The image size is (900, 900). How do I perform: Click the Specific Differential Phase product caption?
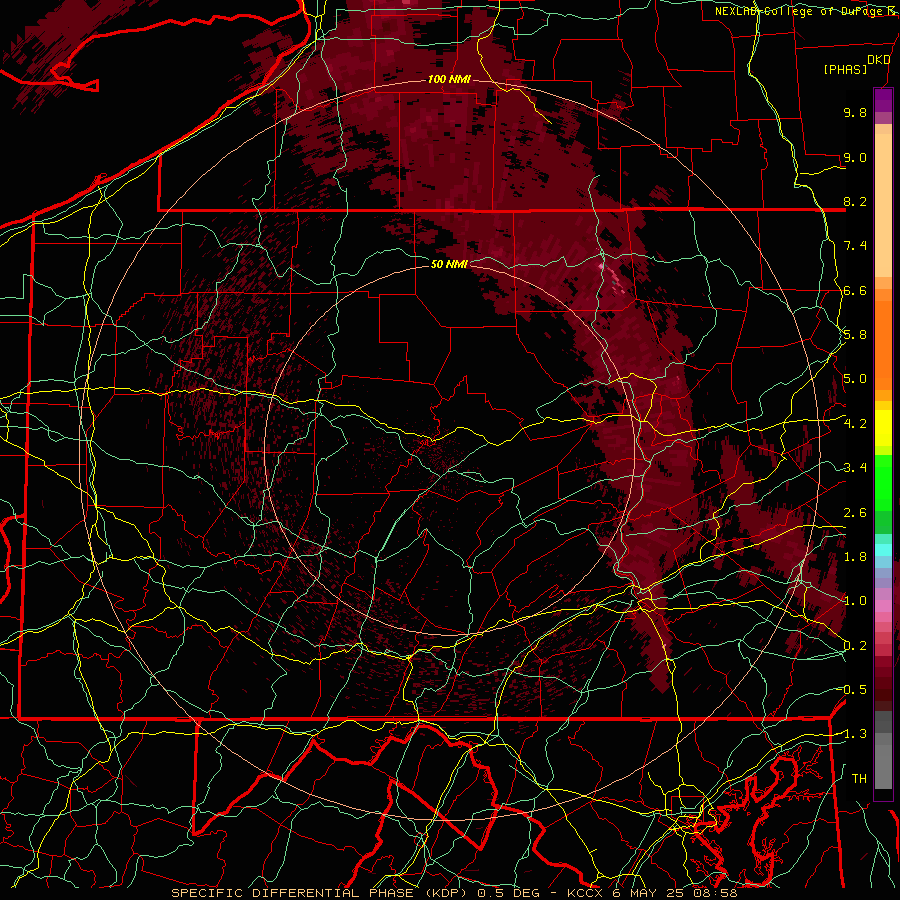(x=455, y=893)
